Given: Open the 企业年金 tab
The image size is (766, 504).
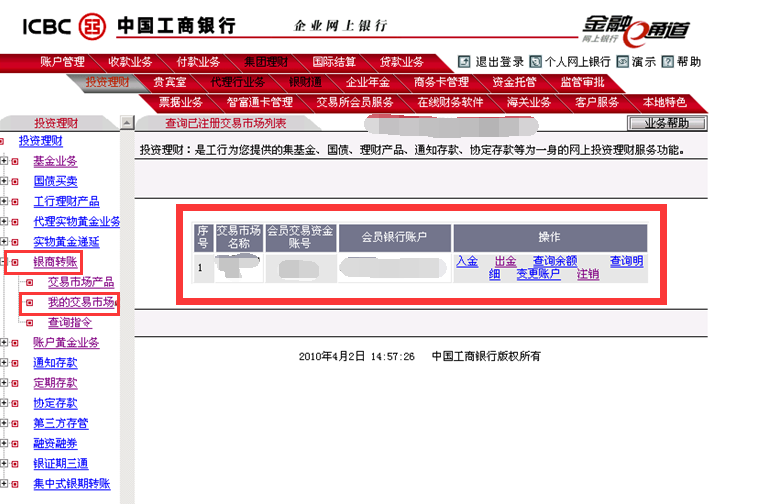Looking at the screenshot, I should point(368,82).
